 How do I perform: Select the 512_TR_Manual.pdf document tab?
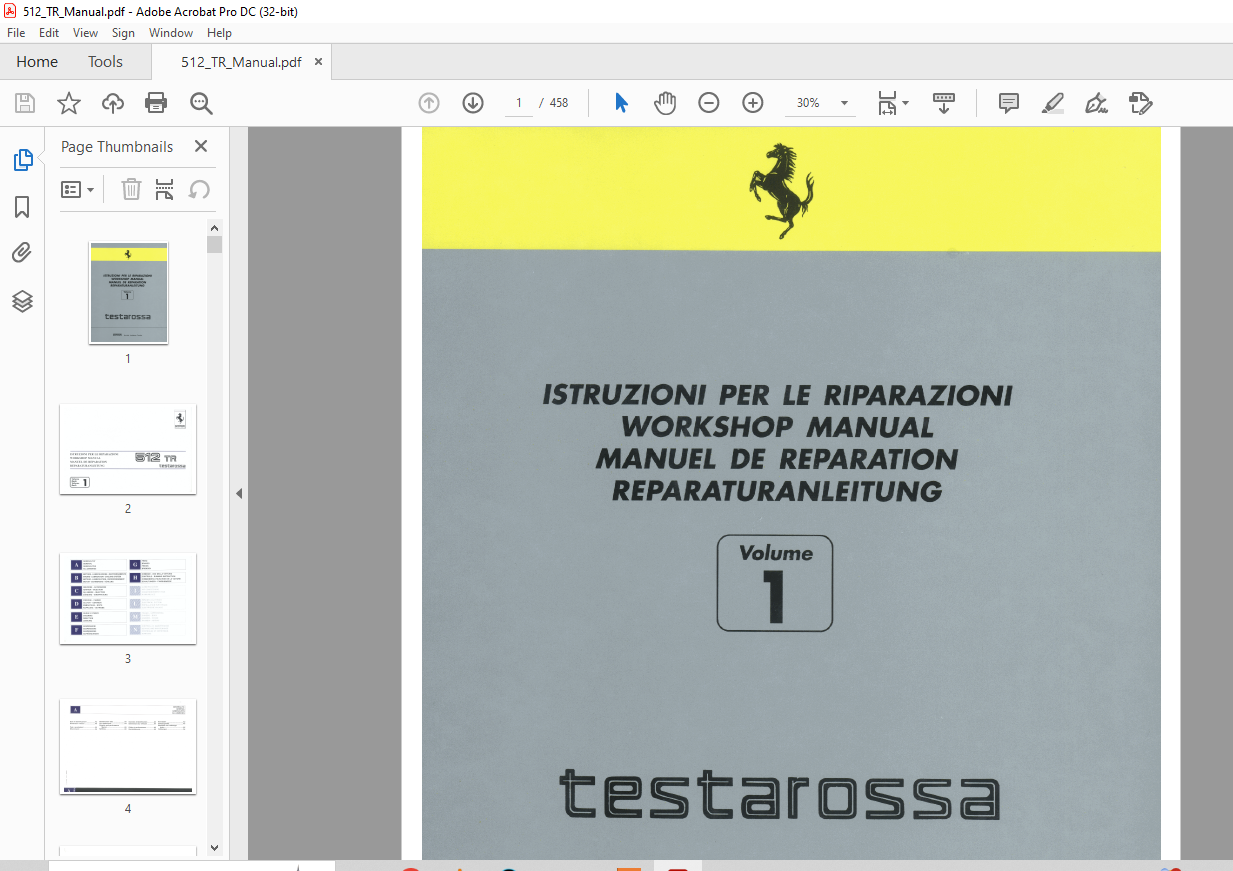click(x=241, y=61)
